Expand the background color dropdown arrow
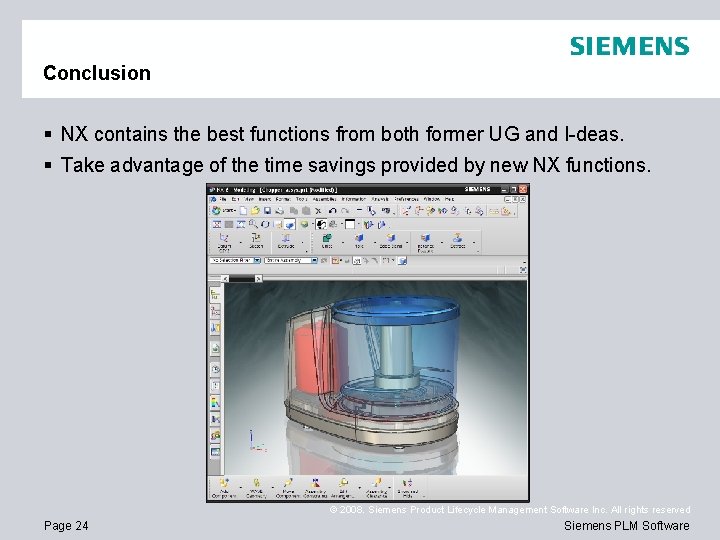720x540 pixels. click(x=358, y=225)
